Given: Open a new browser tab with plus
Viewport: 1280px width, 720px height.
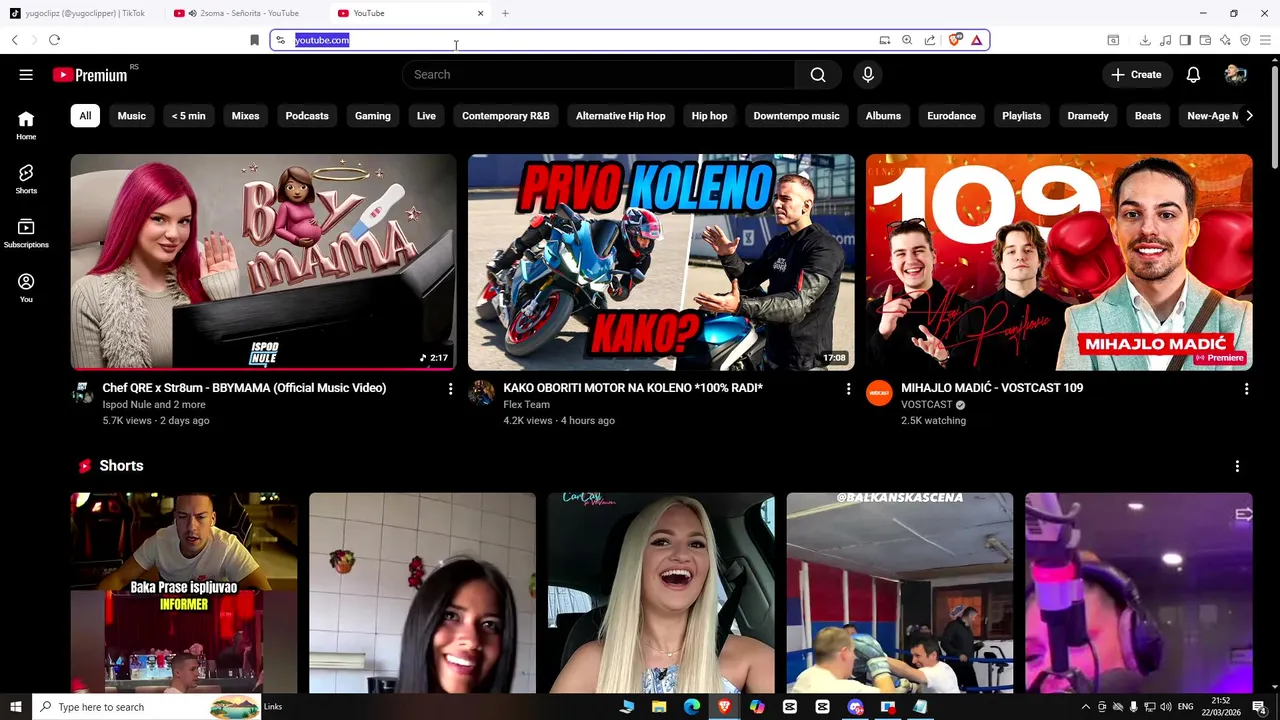Looking at the screenshot, I should [x=505, y=13].
